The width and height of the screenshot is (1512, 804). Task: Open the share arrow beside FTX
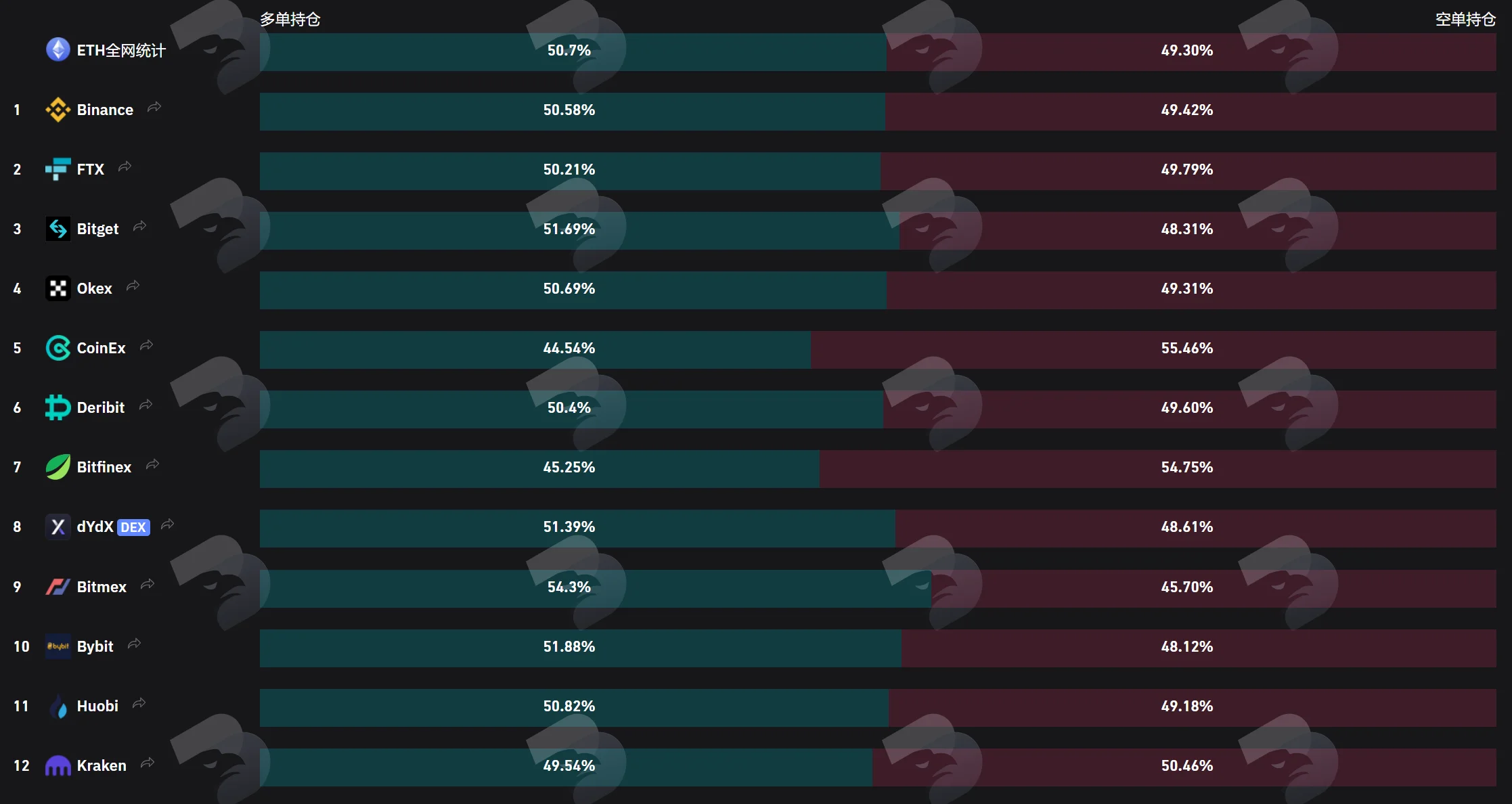point(125,166)
